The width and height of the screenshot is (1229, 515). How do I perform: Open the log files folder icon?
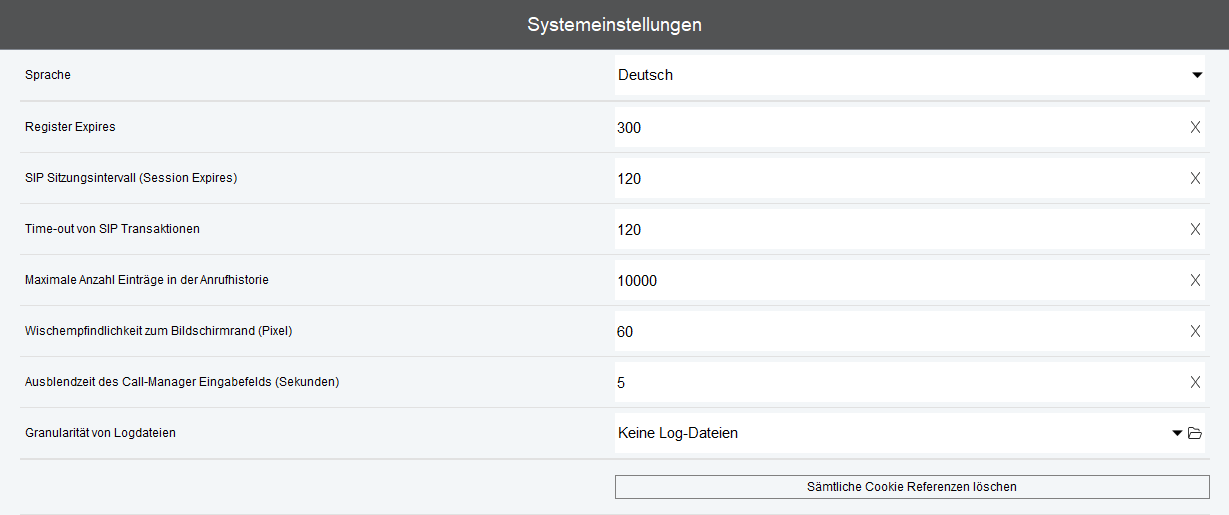pyautogui.click(x=1194, y=433)
